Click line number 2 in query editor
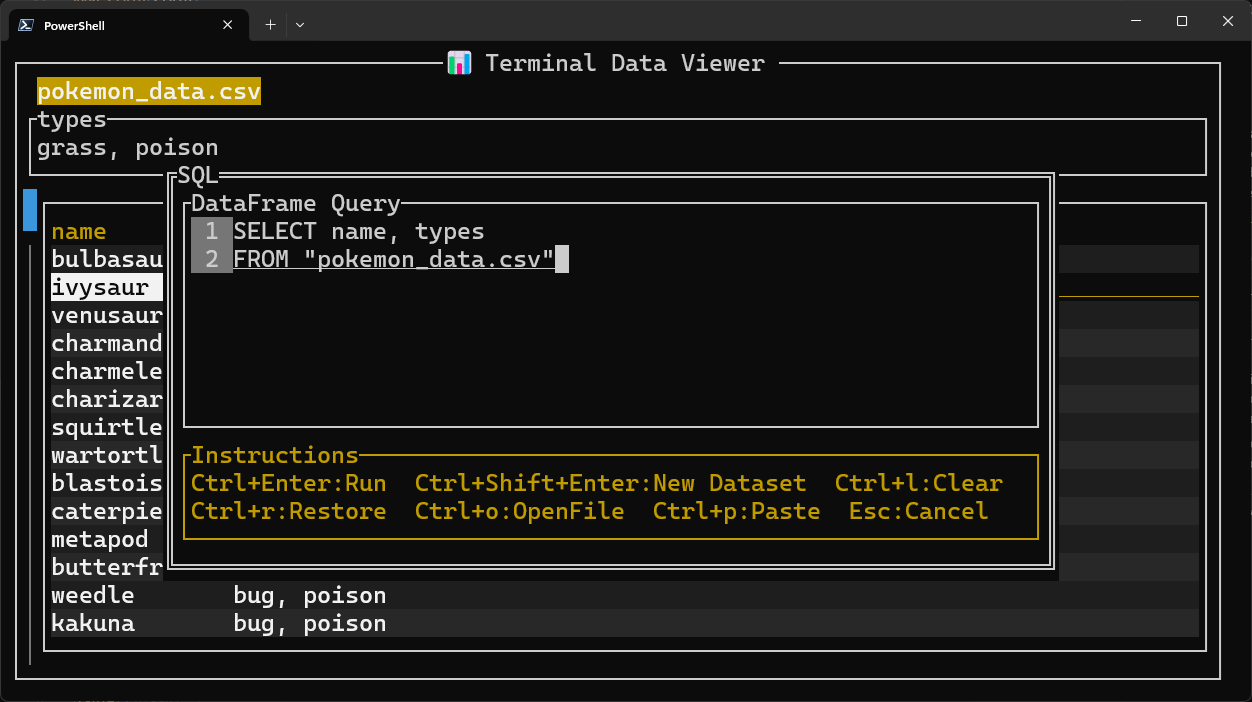 point(211,259)
